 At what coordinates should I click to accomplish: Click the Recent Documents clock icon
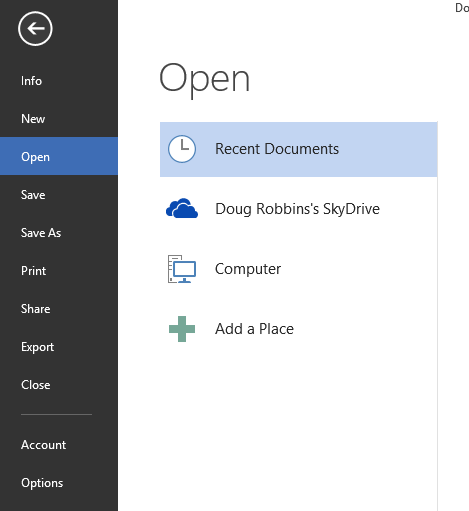[x=182, y=149]
